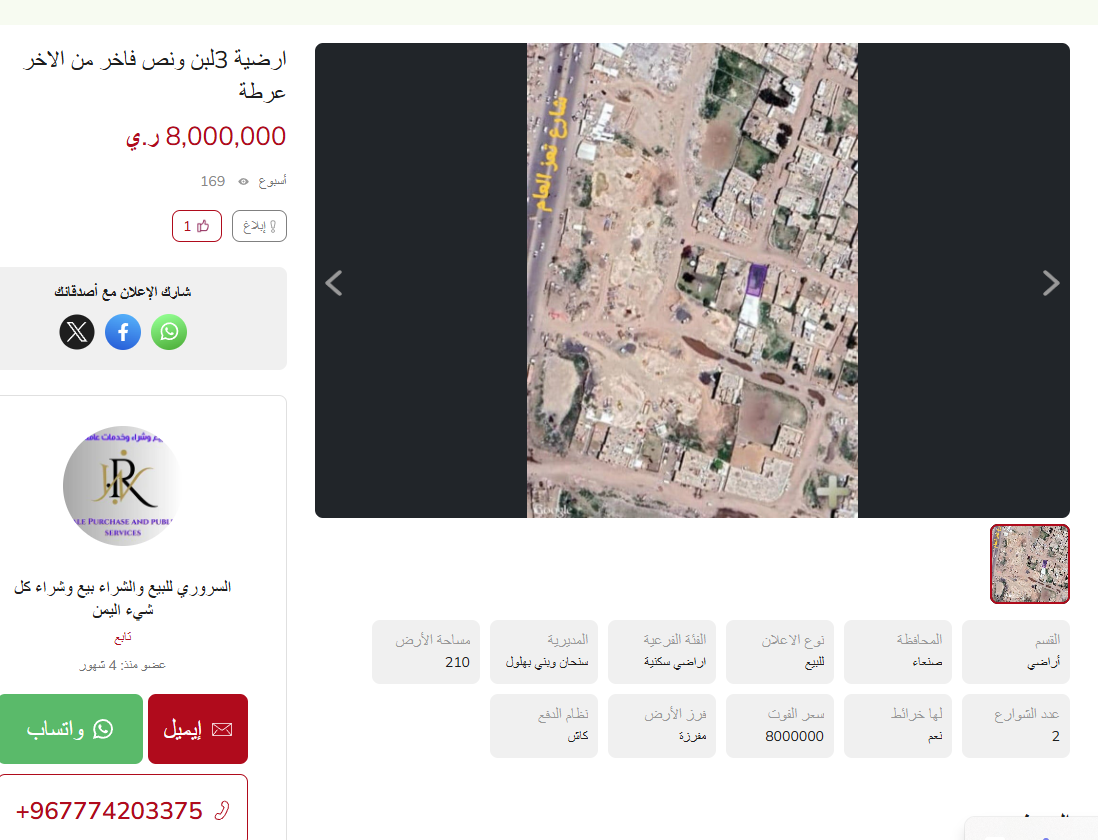
Task: Like the listing with thumbs-up button
Action: (197, 226)
